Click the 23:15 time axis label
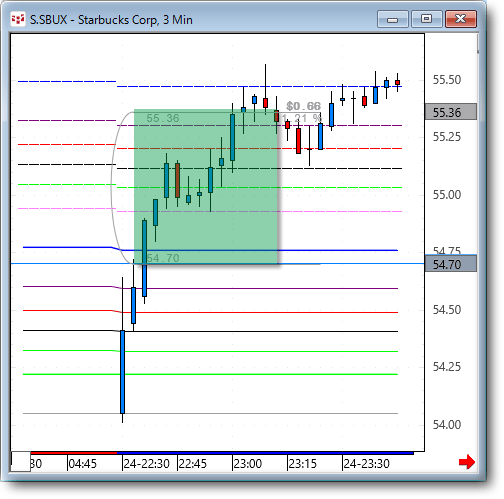The image size is (504, 499). 302,463
